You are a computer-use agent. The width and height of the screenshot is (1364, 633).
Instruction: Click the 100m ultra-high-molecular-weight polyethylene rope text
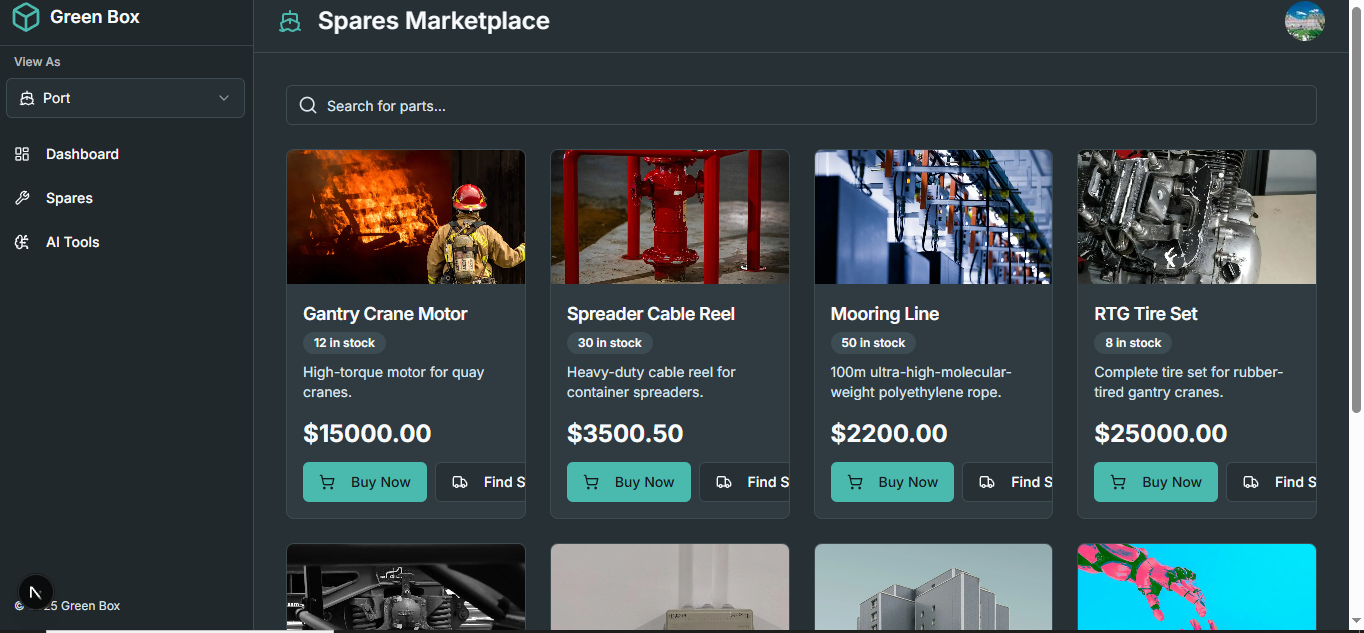921,382
